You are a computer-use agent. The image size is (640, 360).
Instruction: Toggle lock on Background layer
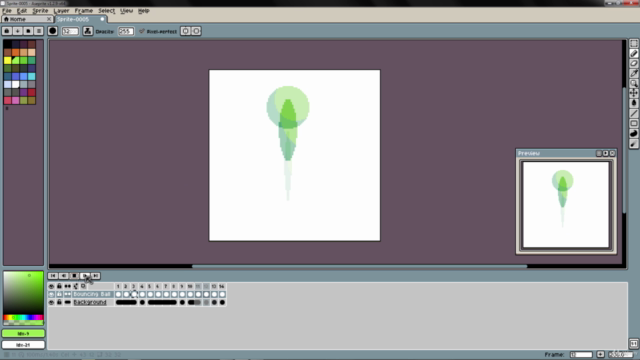pos(59,302)
